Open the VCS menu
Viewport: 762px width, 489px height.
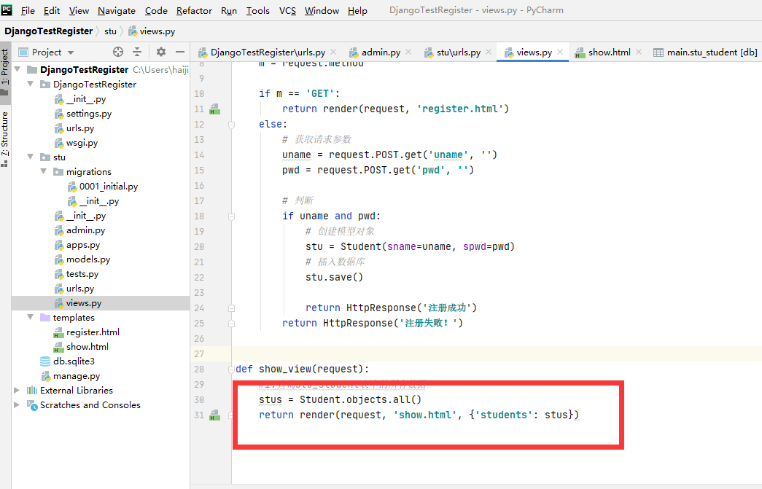287,10
